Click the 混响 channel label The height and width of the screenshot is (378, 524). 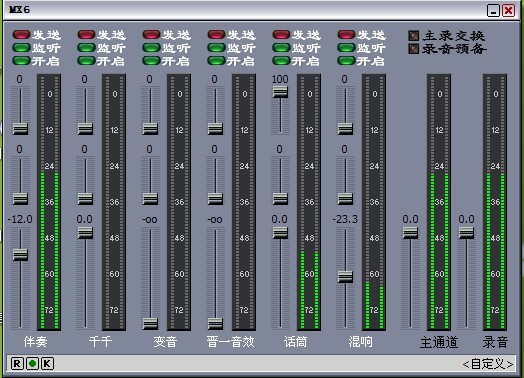(360, 342)
